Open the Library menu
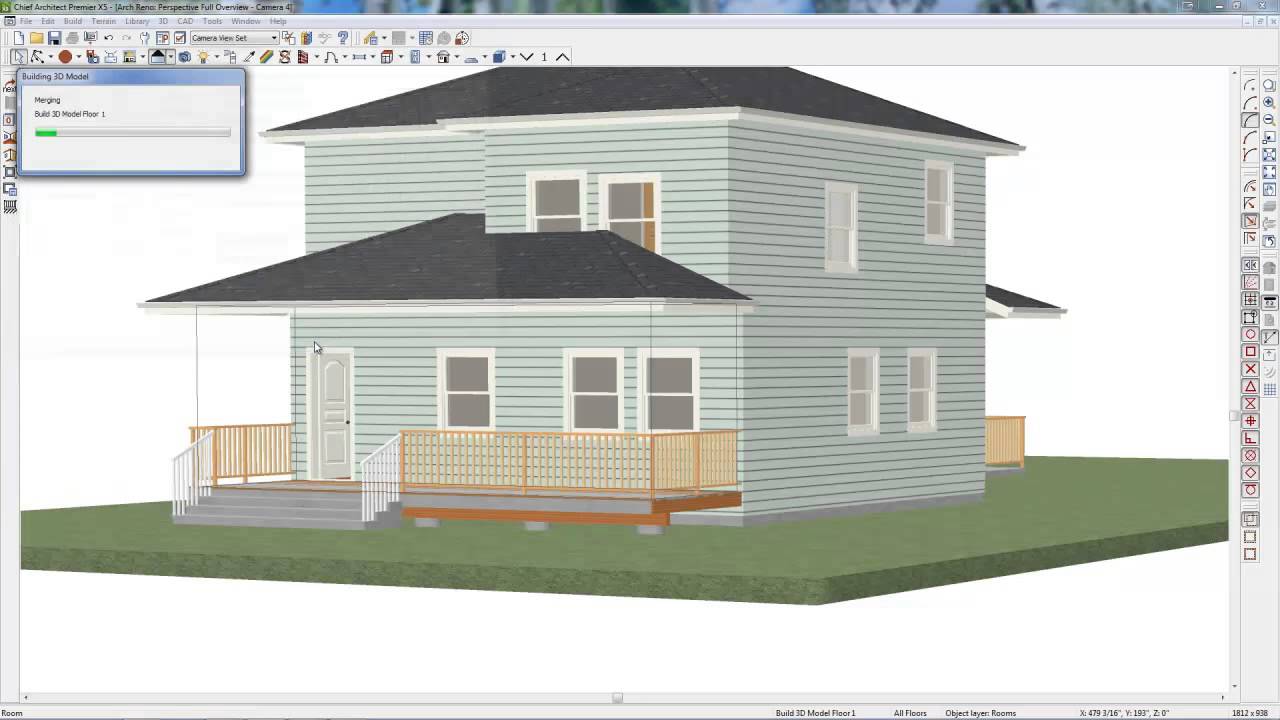1280x720 pixels. pyautogui.click(x=137, y=21)
